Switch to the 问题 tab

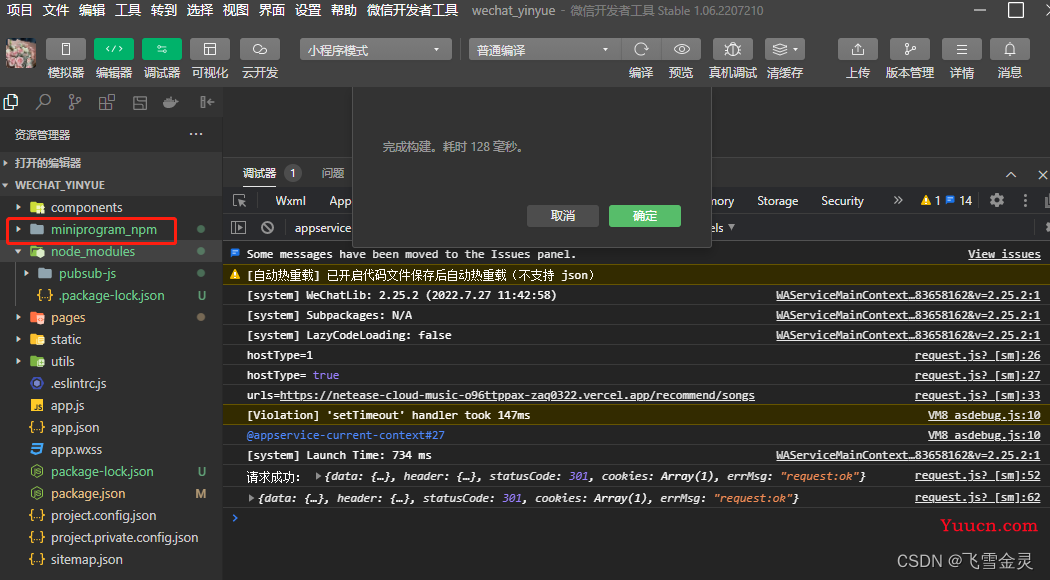coord(333,173)
